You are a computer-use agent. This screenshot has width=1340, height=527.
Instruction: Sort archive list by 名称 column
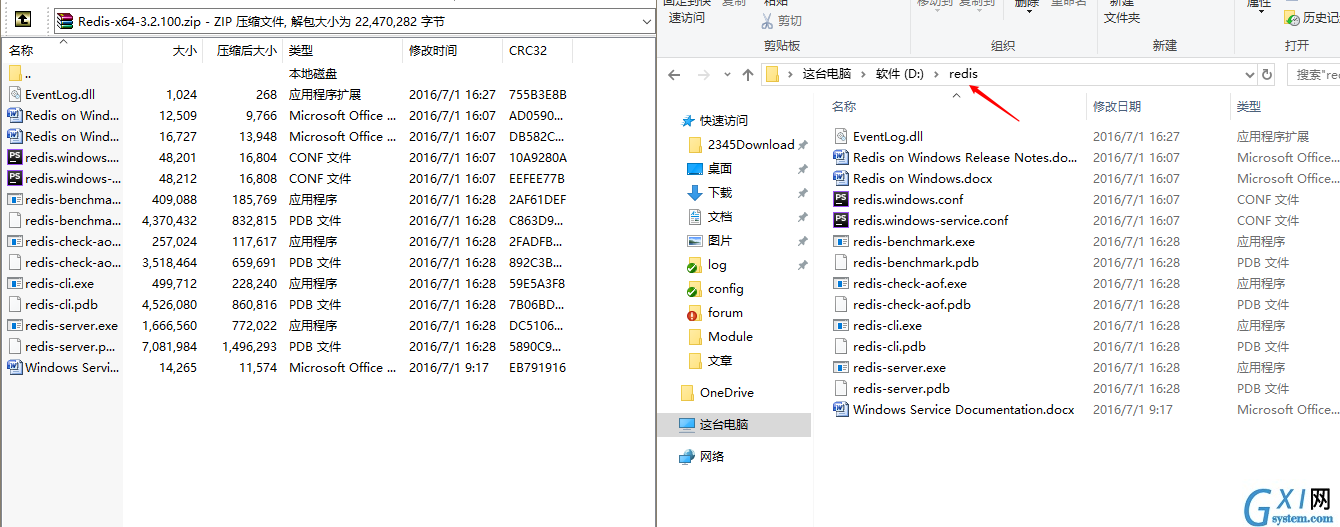tap(62, 50)
